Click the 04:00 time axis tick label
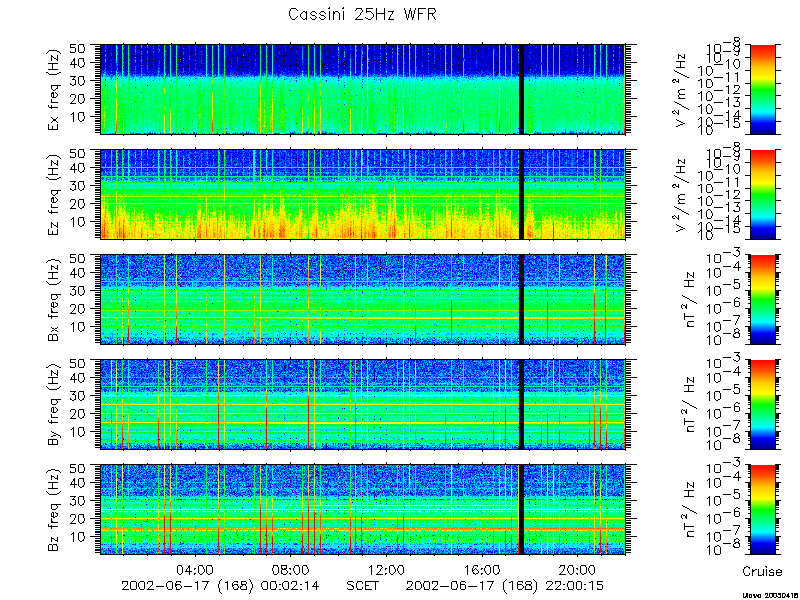Screen dimensions: 800x600 click(x=195, y=569)
